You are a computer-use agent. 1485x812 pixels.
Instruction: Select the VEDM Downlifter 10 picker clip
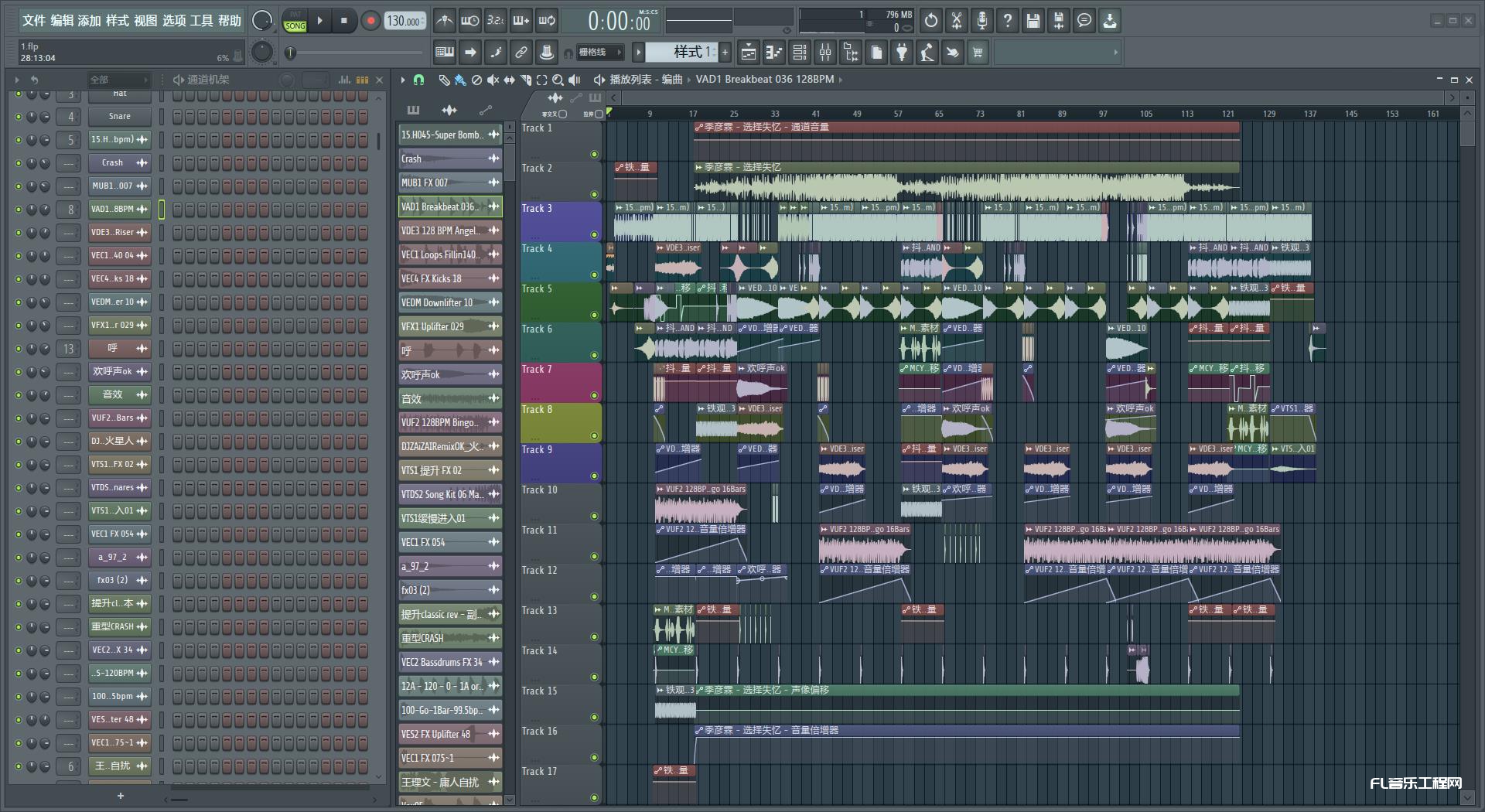(450, 302)
